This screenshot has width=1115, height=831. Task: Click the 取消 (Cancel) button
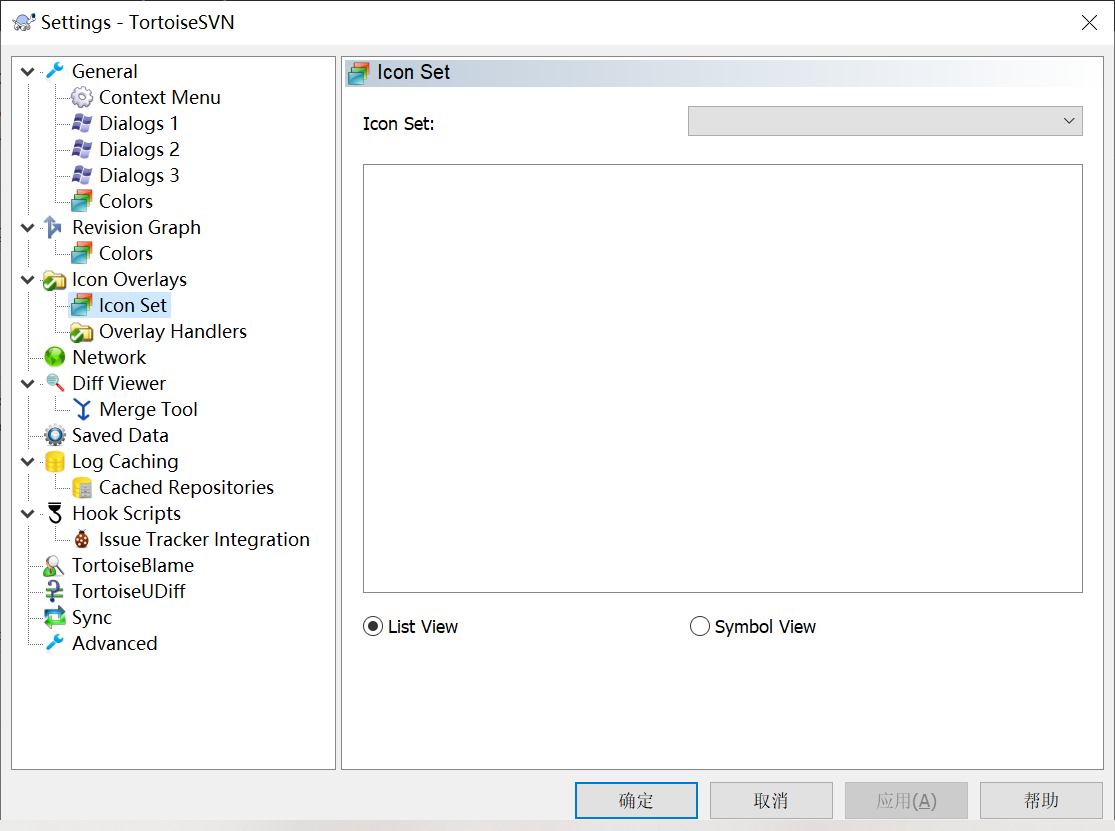pyautogui.click(x=771, y=800)
